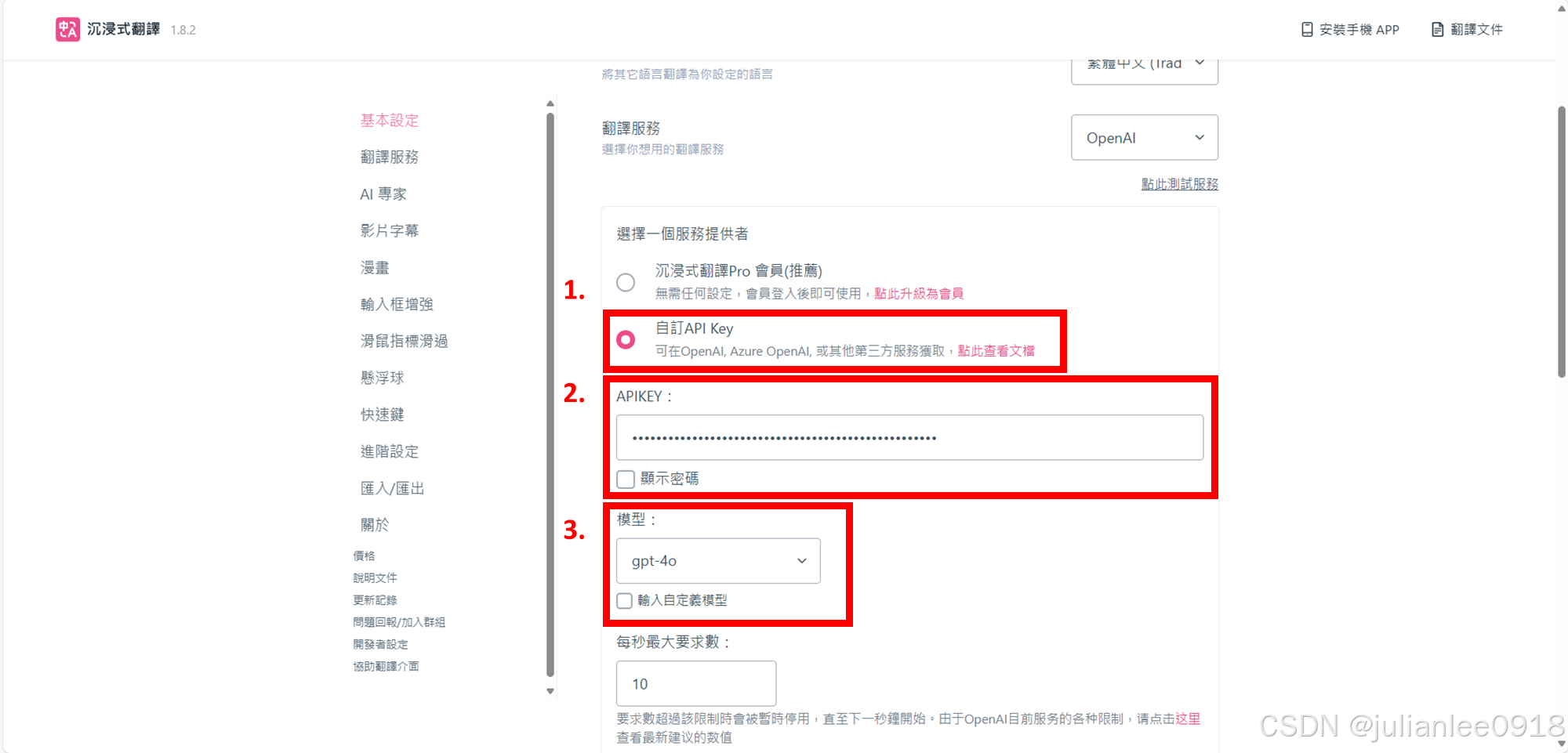Open 影片字幕 settings
Screen dimensions: 1568x753
(x=390, y=230)
